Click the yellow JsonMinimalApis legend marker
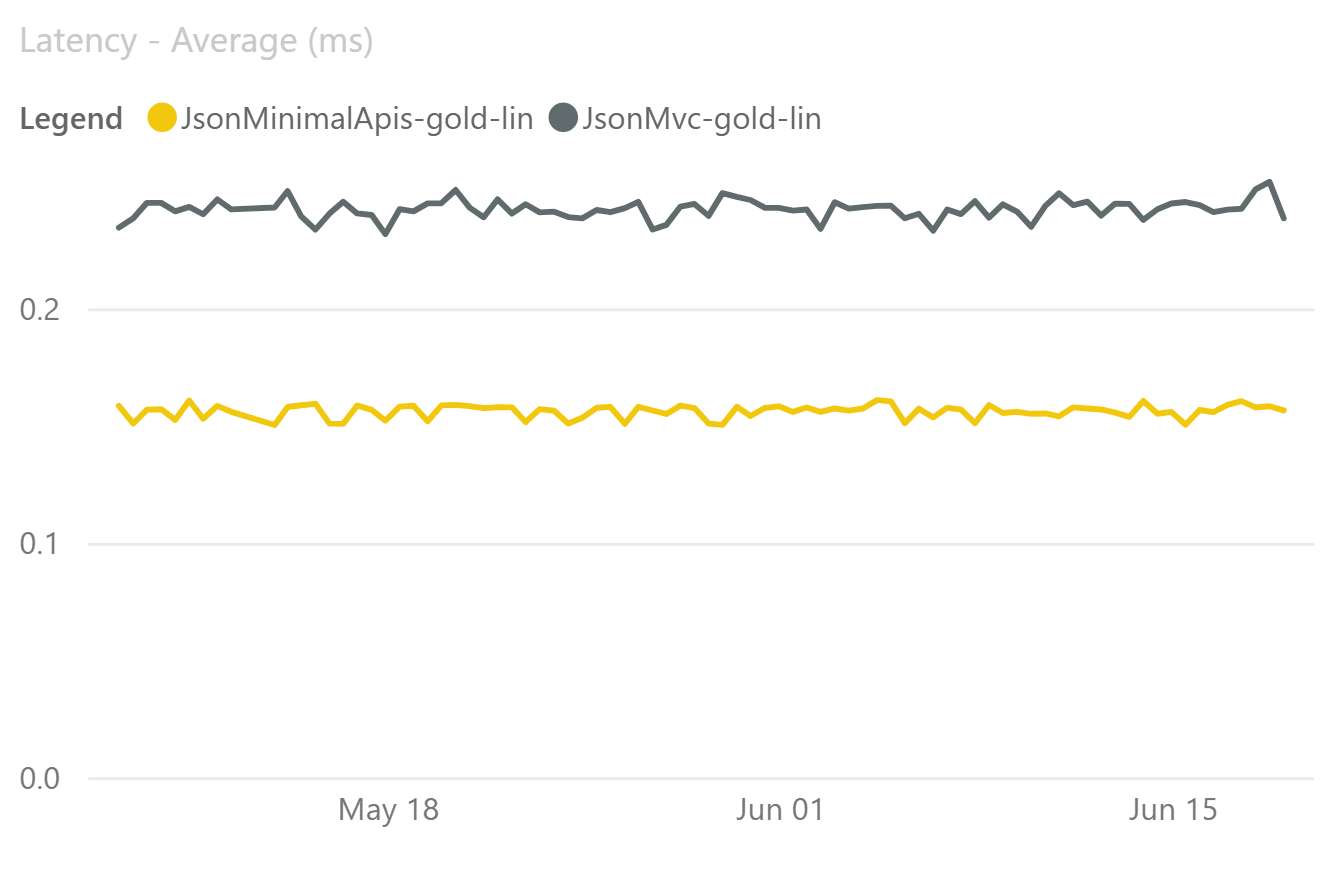 pos(162,118)
